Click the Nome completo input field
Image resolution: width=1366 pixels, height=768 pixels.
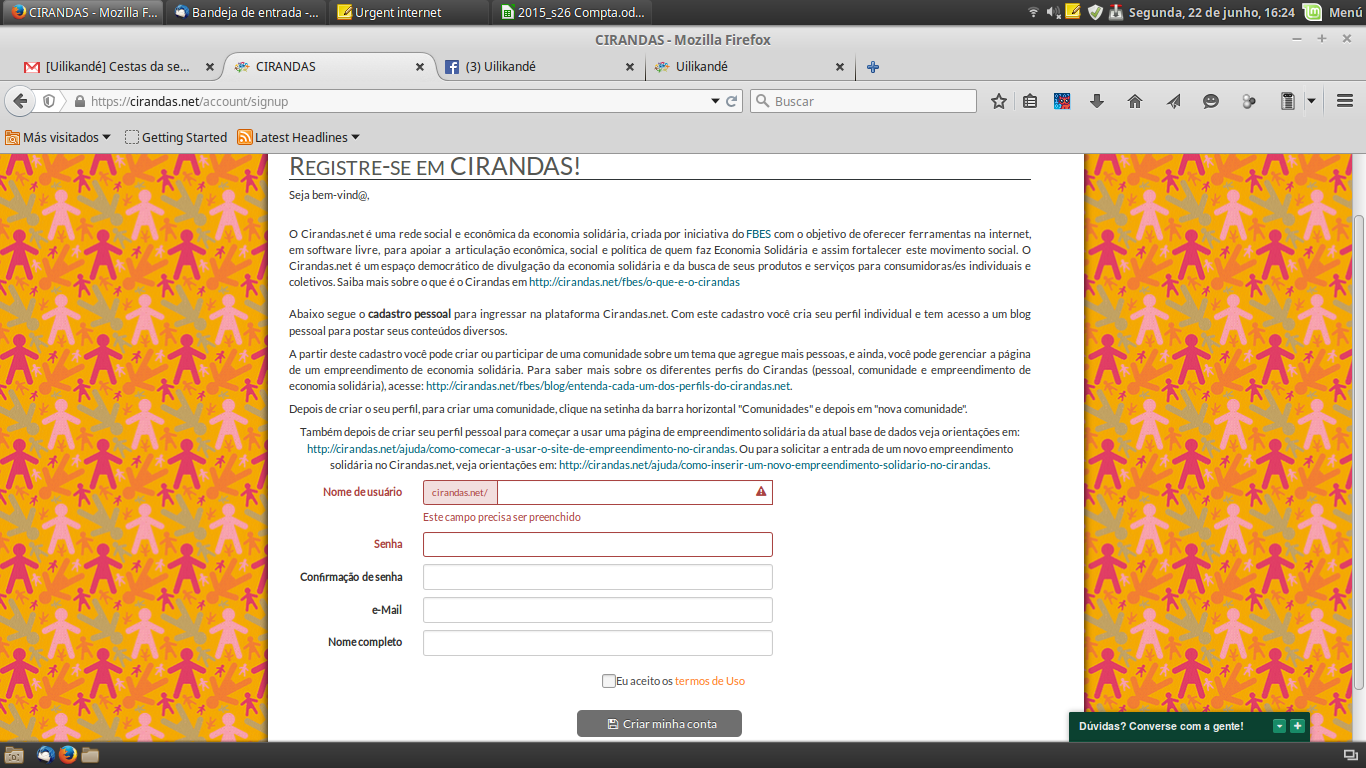tap(598, 643)
